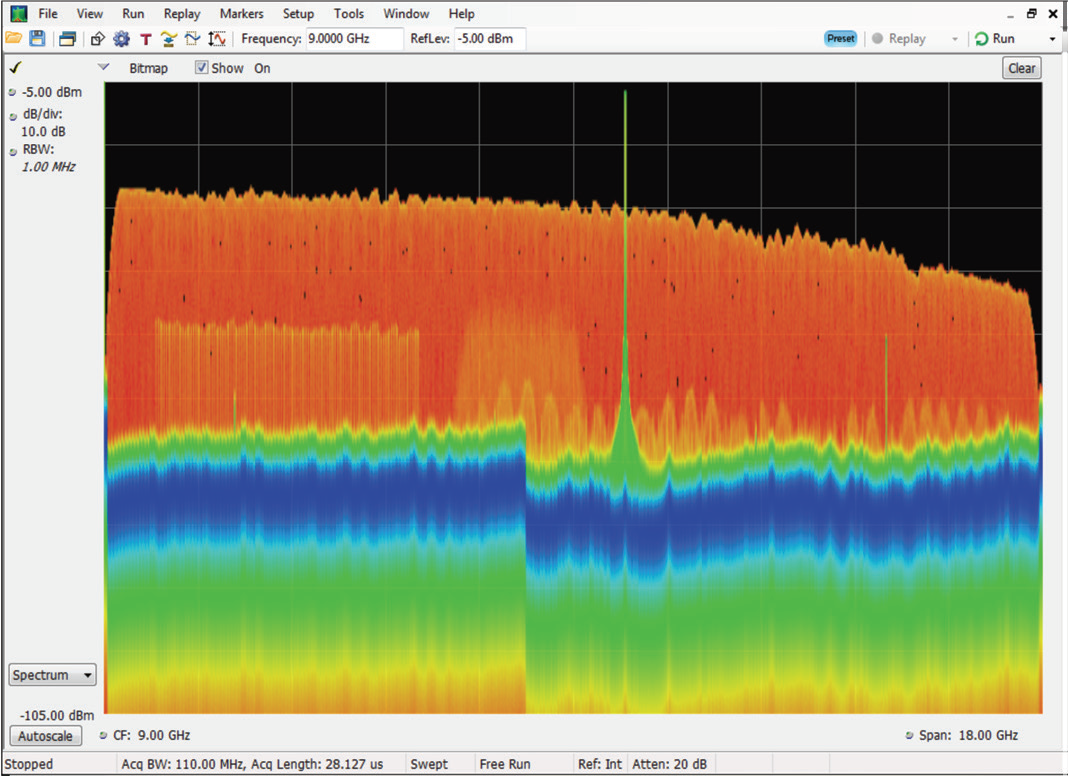This screenshot has height=776, width=1068.
Task: Open the Markers menu
Action: click(241, 13)
